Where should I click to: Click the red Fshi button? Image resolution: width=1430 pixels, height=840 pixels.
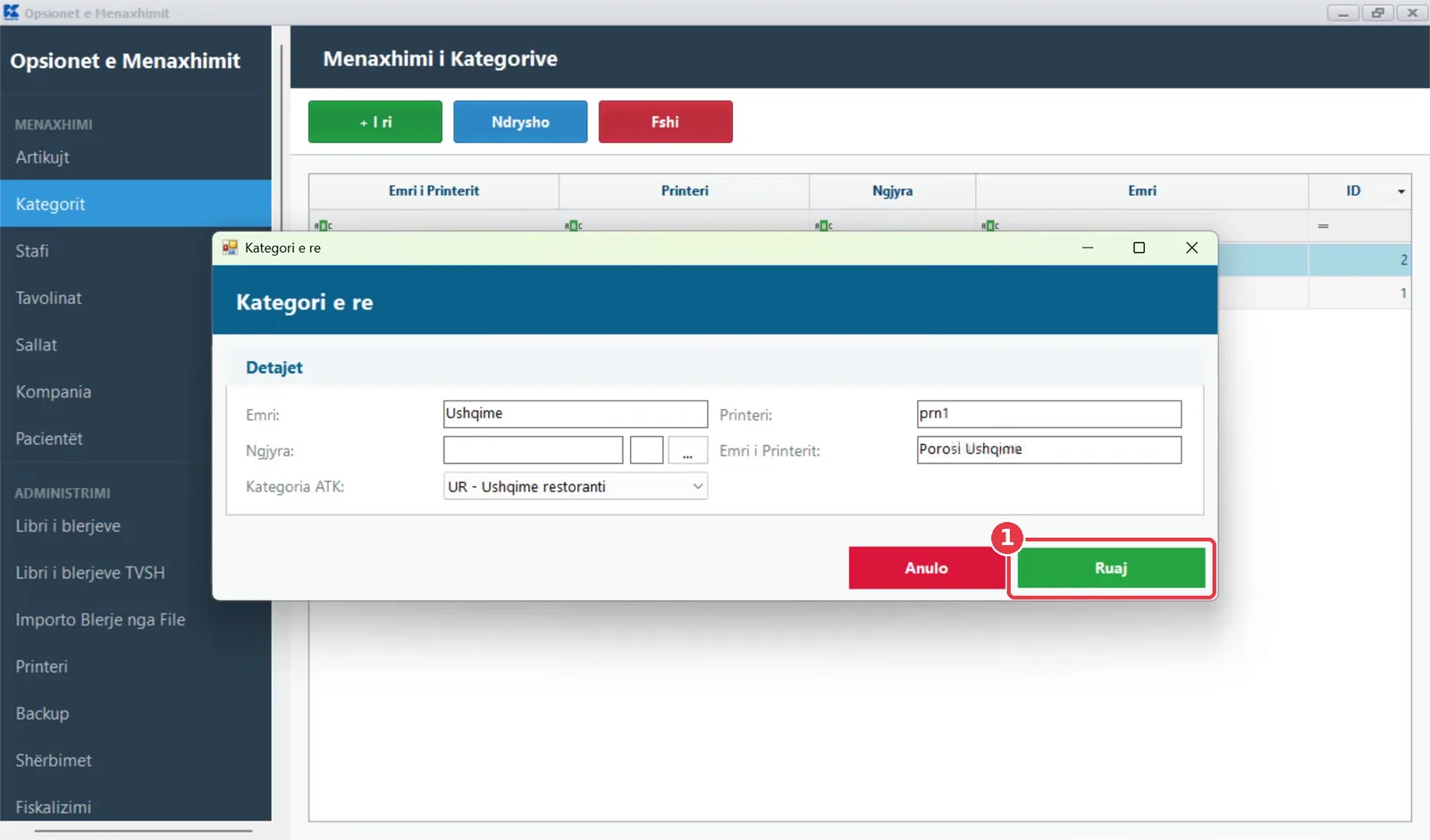pos(666,122)
